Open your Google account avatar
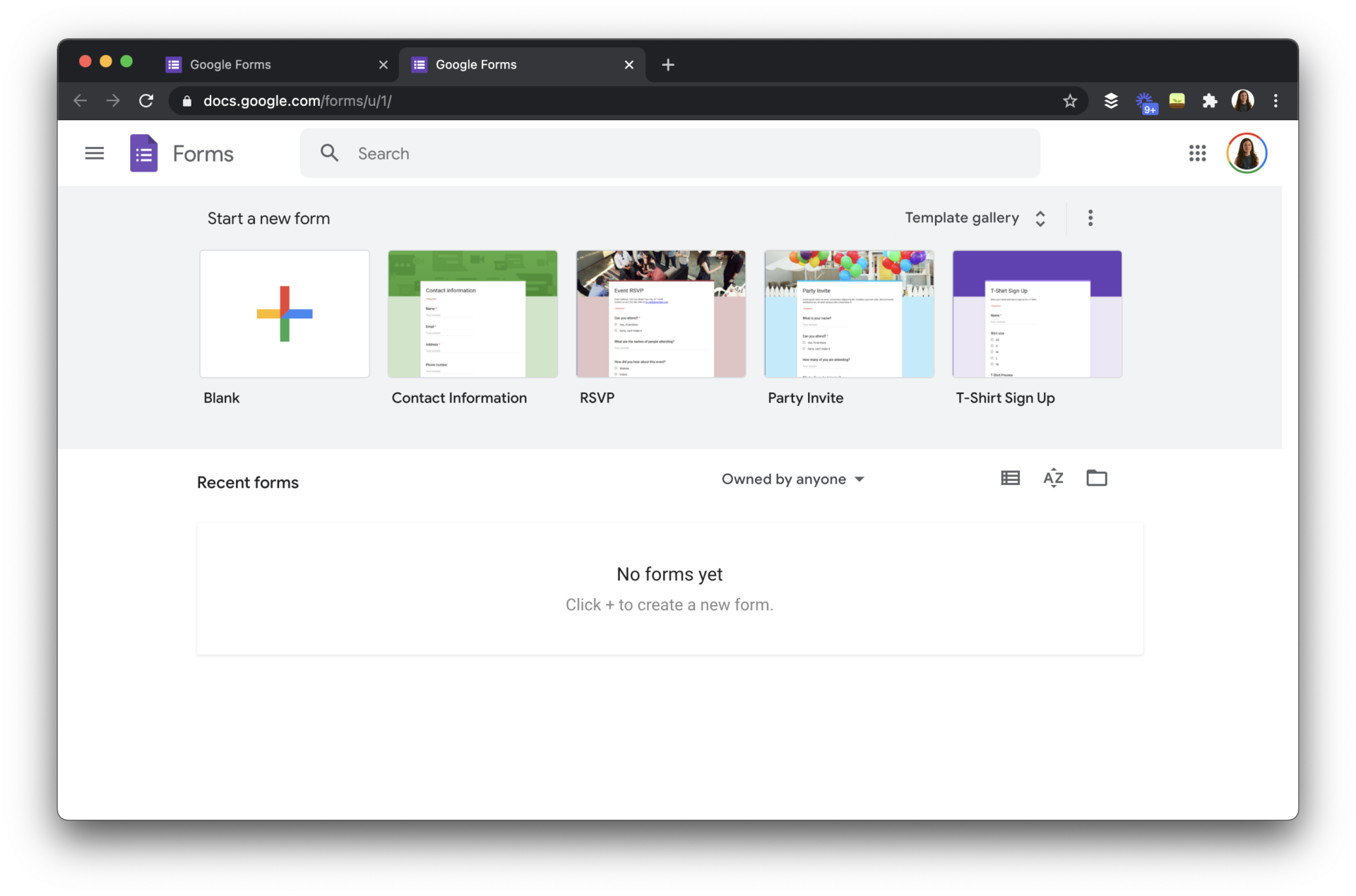This screenshot has height=896, width=1356. pos(1247,153)
